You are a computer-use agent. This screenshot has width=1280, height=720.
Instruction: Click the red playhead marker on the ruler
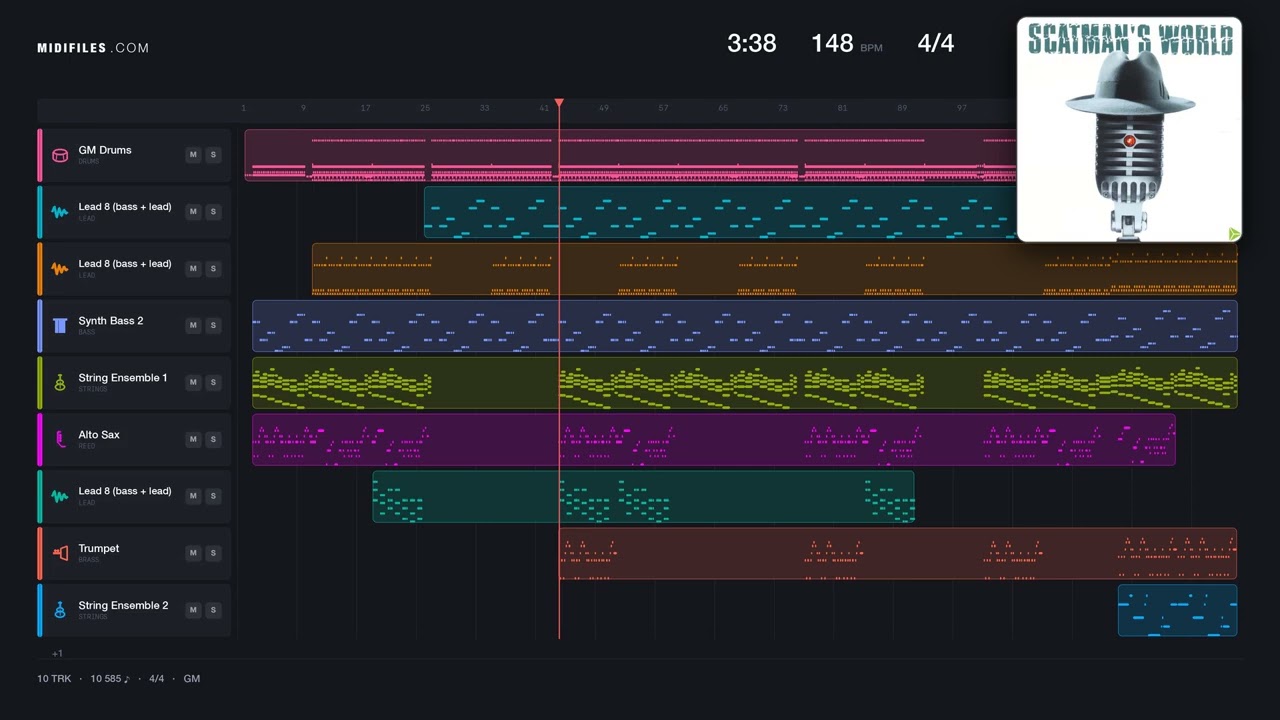[x=559, y=103]
